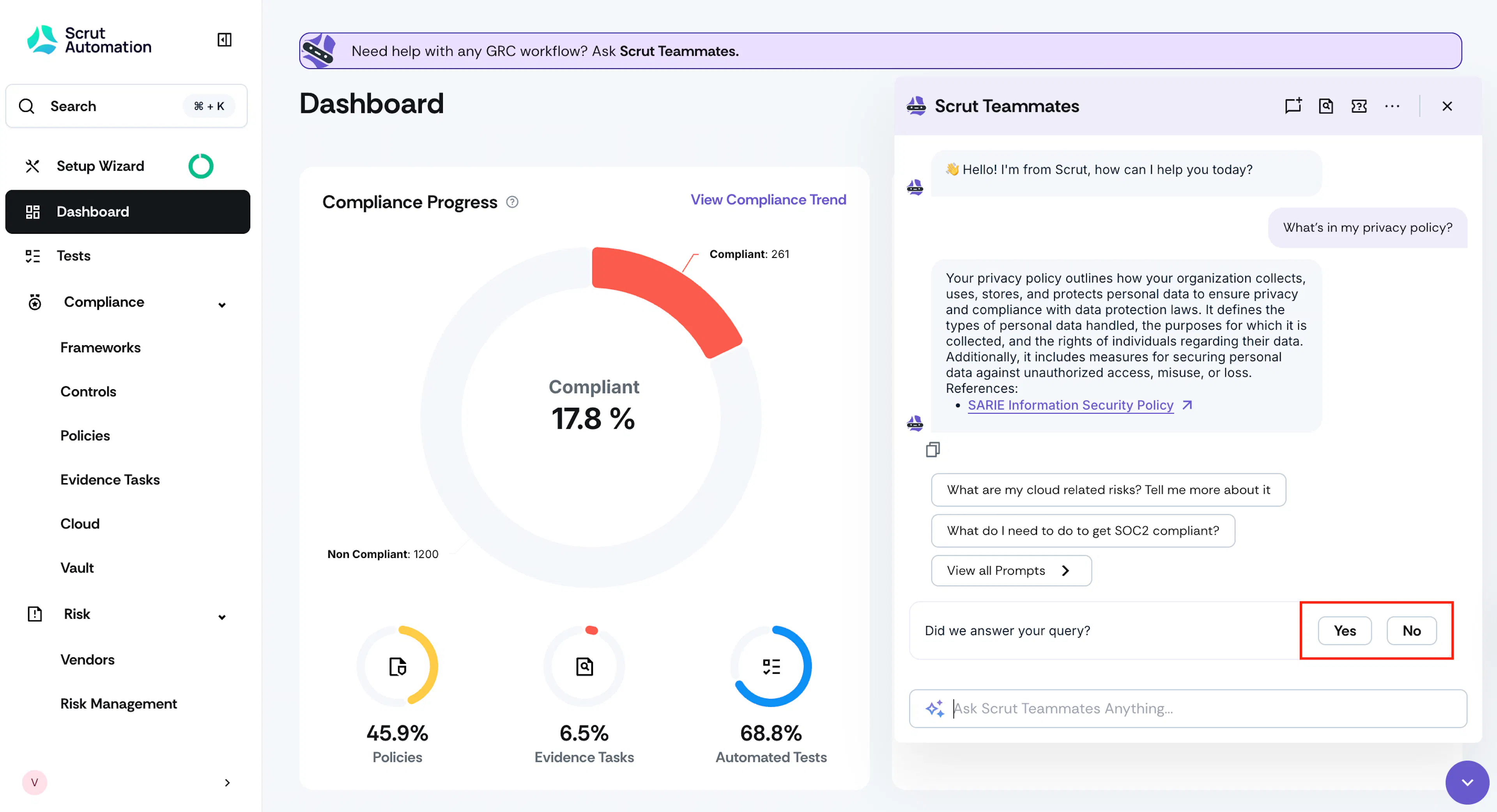Minimize chat with the purple chevron button
Viewport: 1497px width, 812px height.
pos(1467,782)
